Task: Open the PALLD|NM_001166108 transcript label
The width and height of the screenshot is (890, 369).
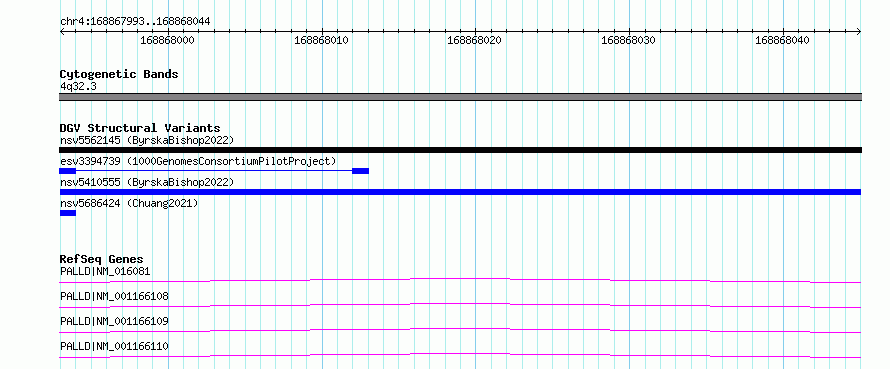Action: pyautogui.click(x=114, y=296)
